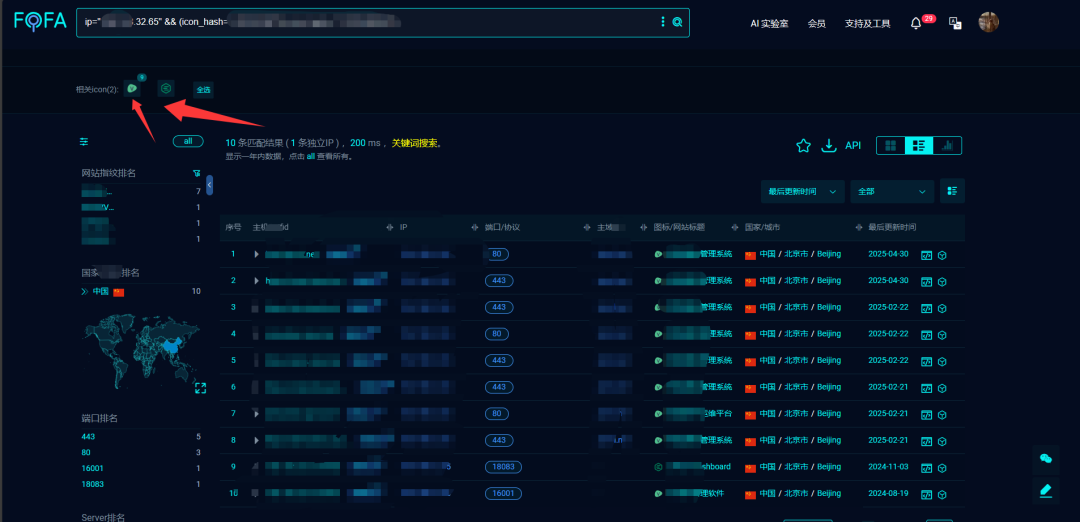Open the 会员 menu

817,23
